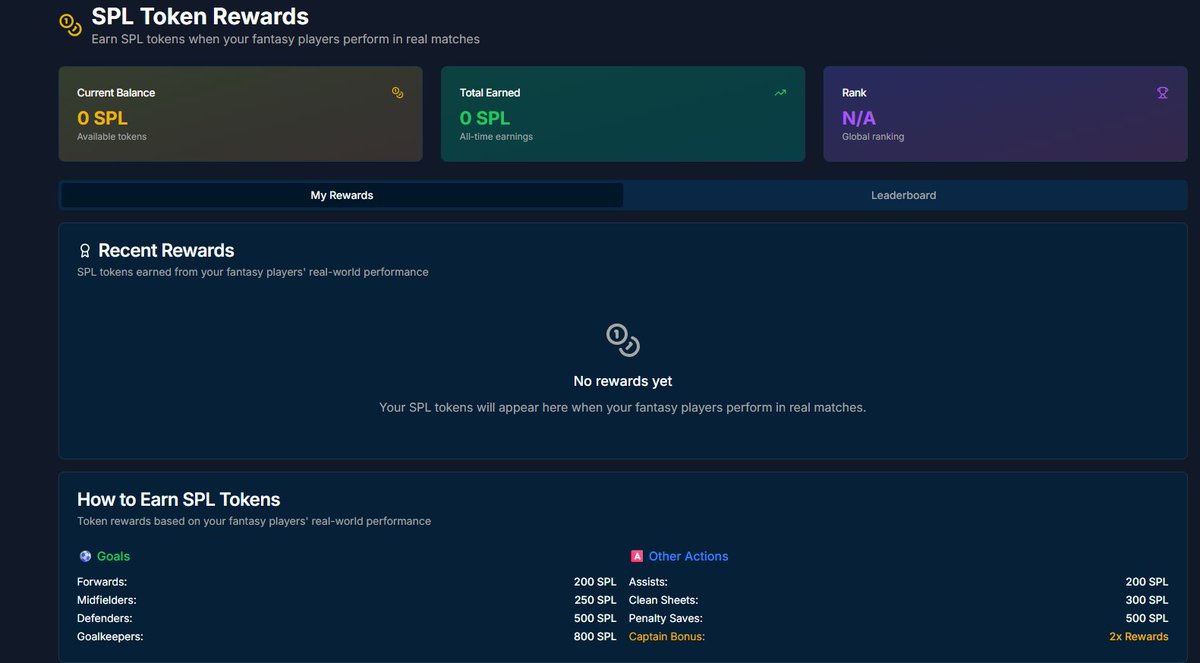1200x663 pixels.
Task: Click the trending arrow icon in Total Earned card
Action: click(x=780, y=92)
